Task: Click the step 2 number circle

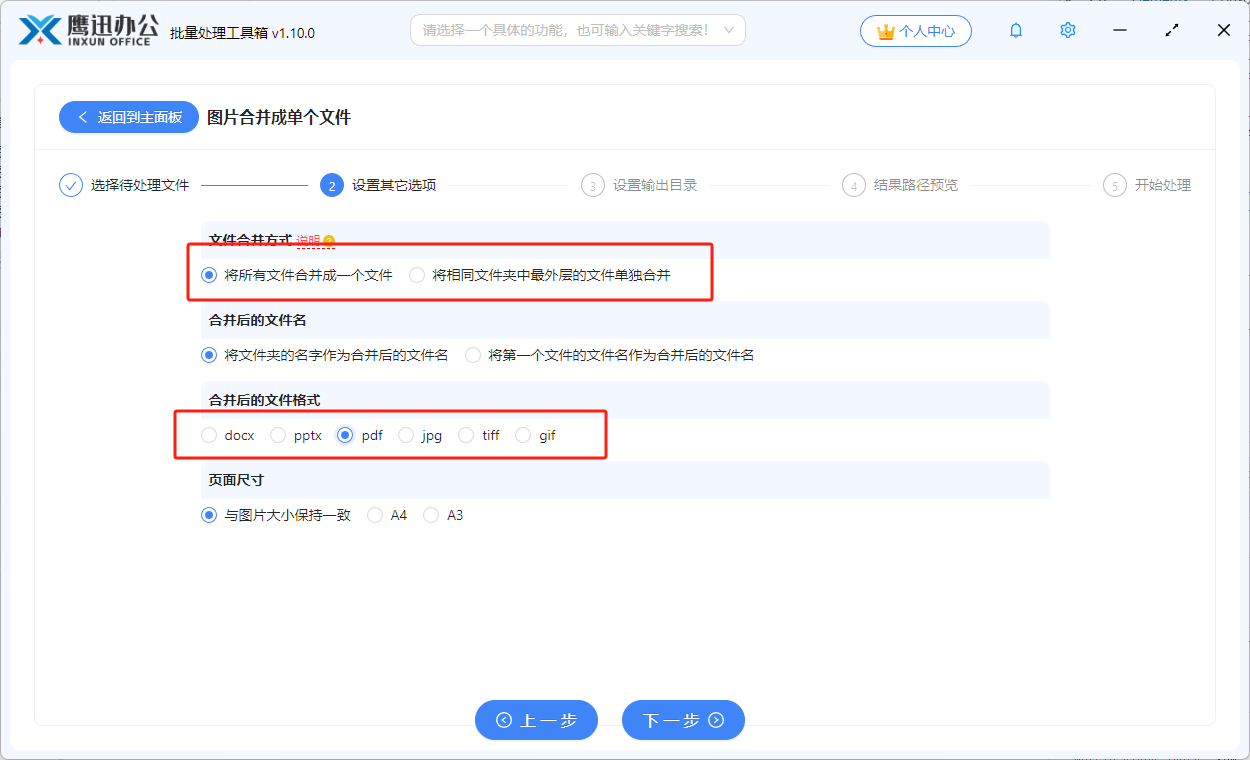Action: pyautogui.click(x=332, y=185)
